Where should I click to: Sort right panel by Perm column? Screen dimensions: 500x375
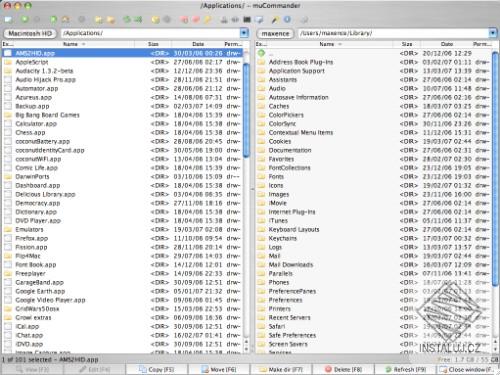click(x=482, y=44)
